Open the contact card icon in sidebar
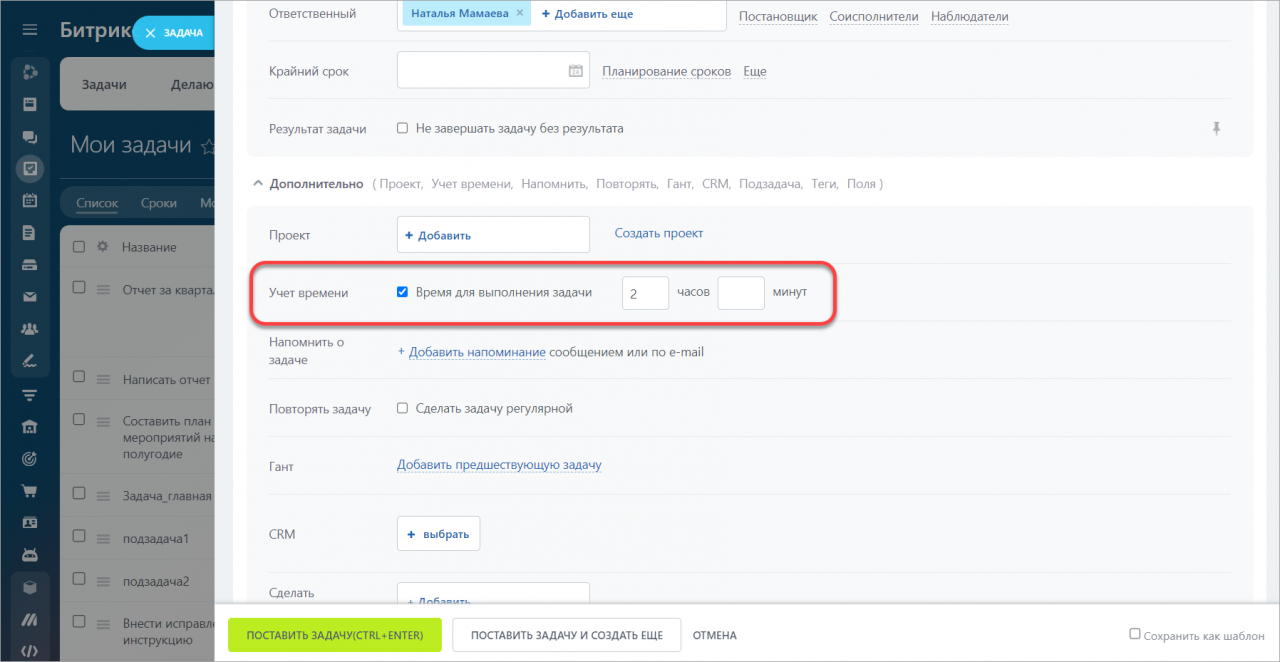The width and height of the screenshot is (1280, 662). (x=30, y=523)
